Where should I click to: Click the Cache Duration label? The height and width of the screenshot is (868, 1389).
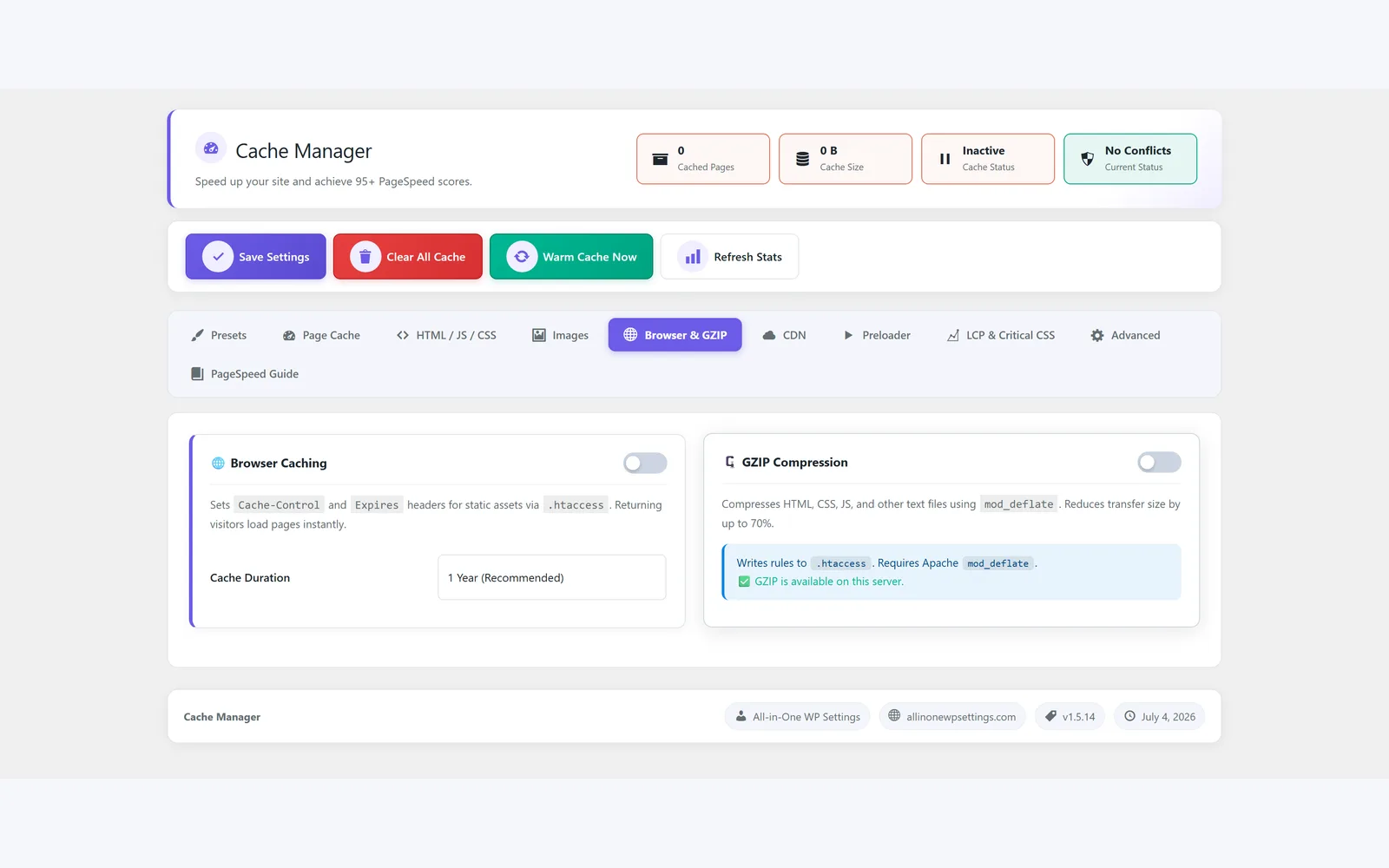(250, 577)
